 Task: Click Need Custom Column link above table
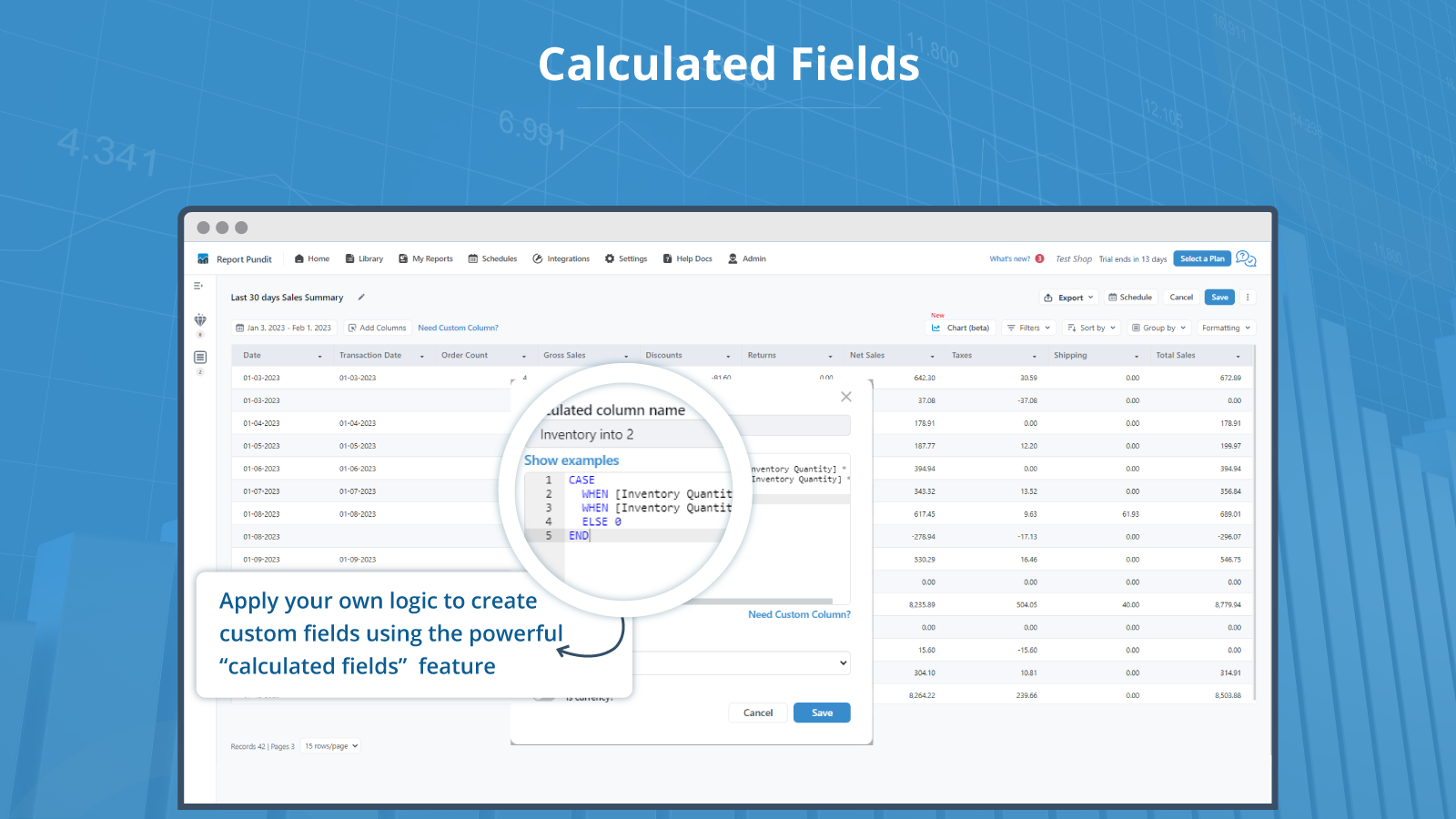tap(458, 328)
